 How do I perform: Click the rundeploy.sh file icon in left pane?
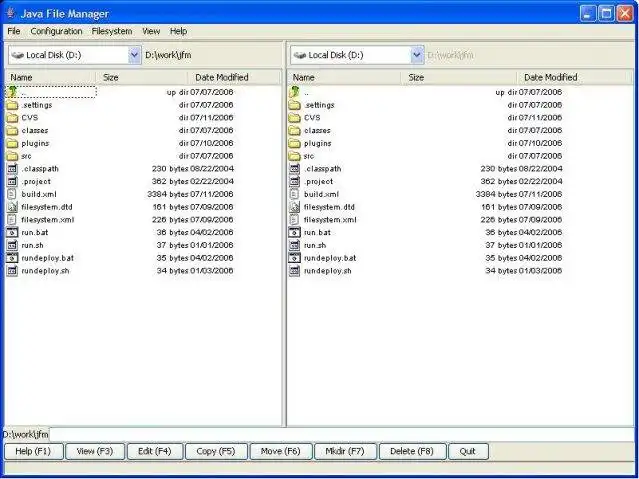point(12,271)
